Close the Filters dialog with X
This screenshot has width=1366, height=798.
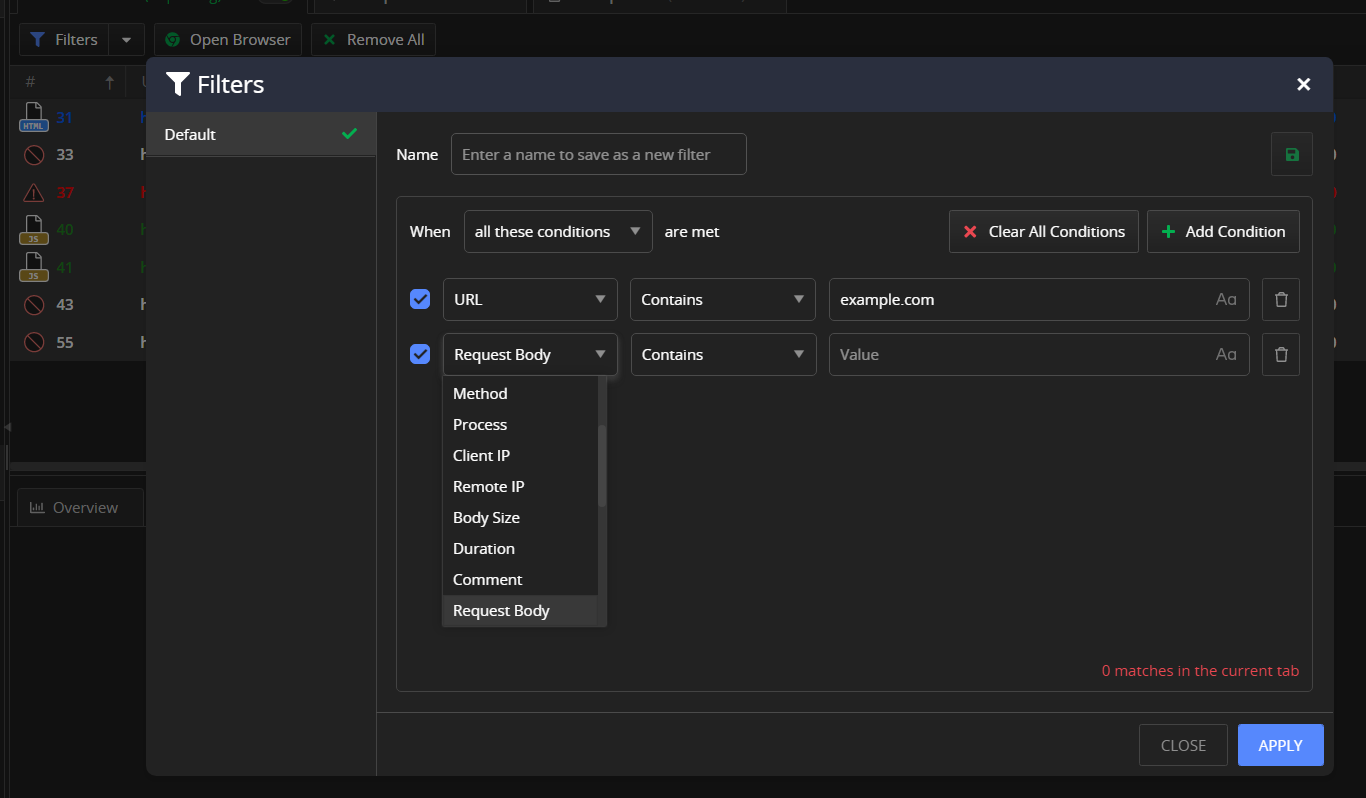click(1303, 85)
